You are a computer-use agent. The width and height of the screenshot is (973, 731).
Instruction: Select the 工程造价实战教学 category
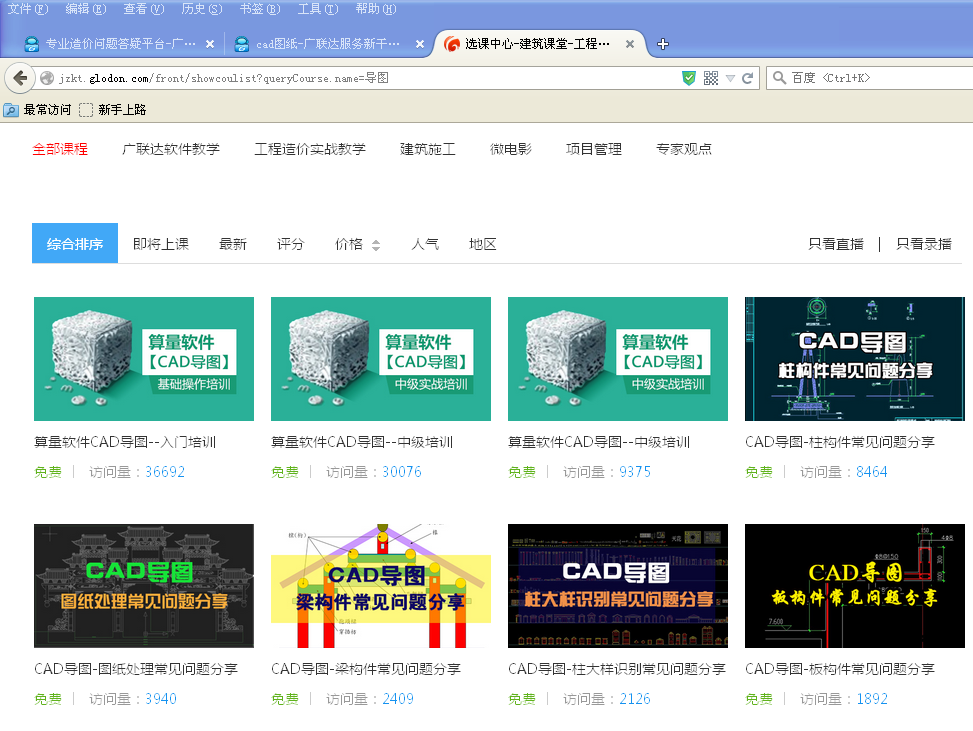coord(310,149)
